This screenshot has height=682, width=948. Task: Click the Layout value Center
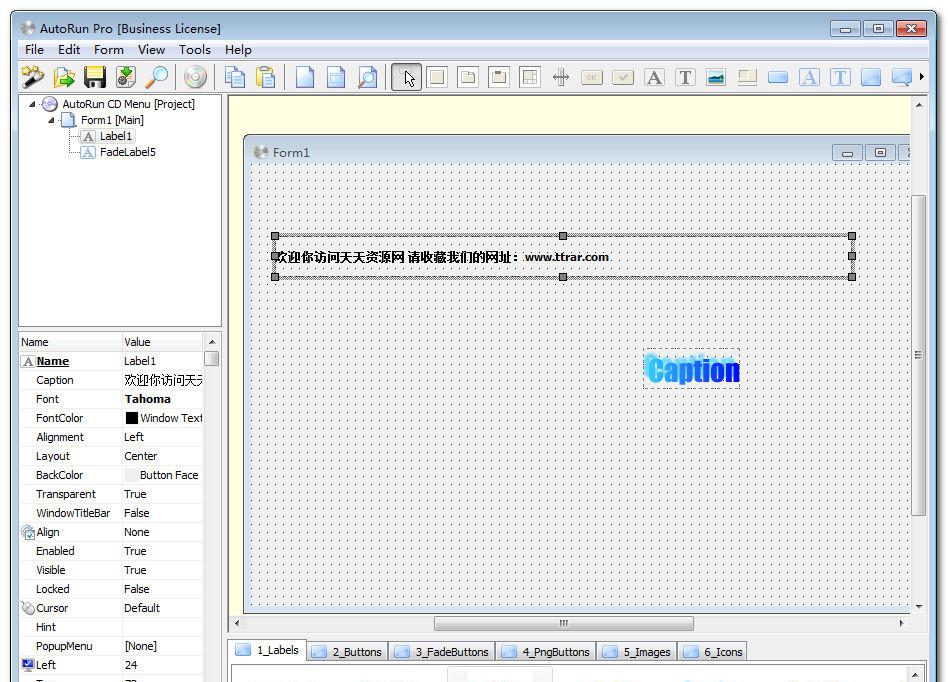coord(163,456)
